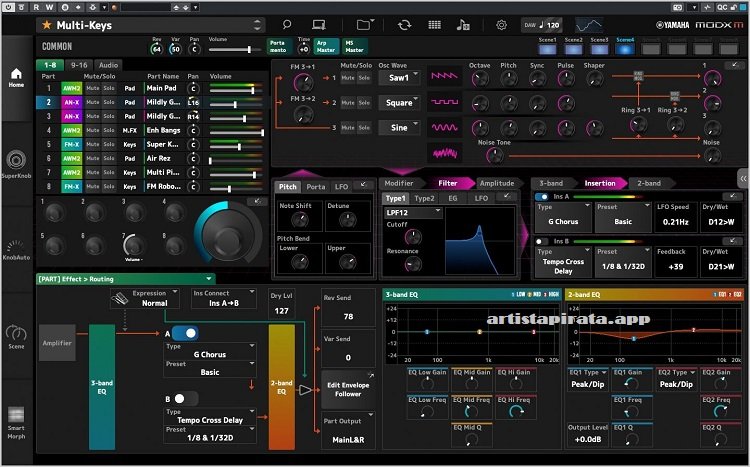The width and height of the screenshot is (750, 467).
Task: Mute part 5 Super K
Action: click(x=93, y=144)
